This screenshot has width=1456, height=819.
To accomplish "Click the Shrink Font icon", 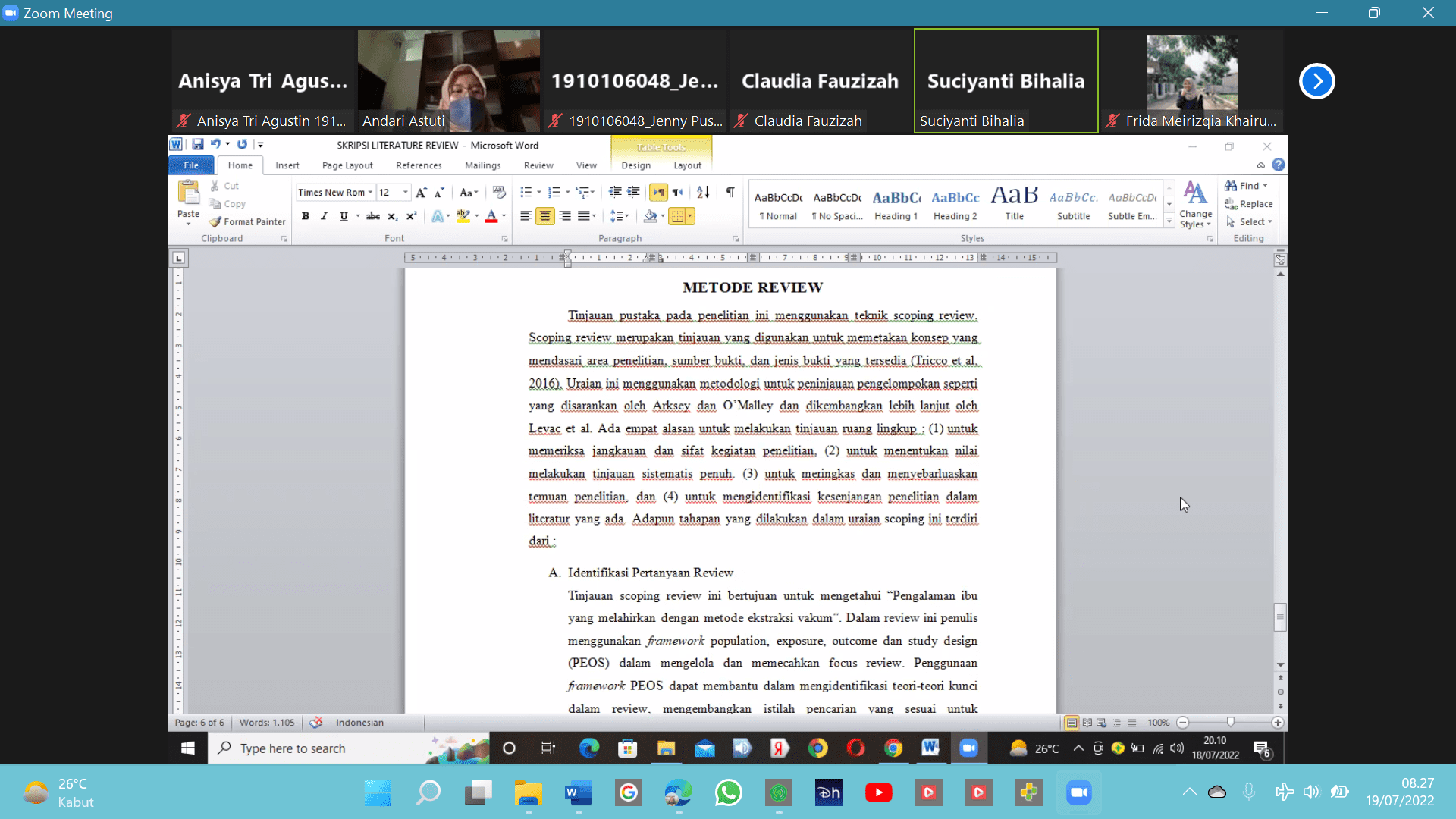I will tap(439, 193).
